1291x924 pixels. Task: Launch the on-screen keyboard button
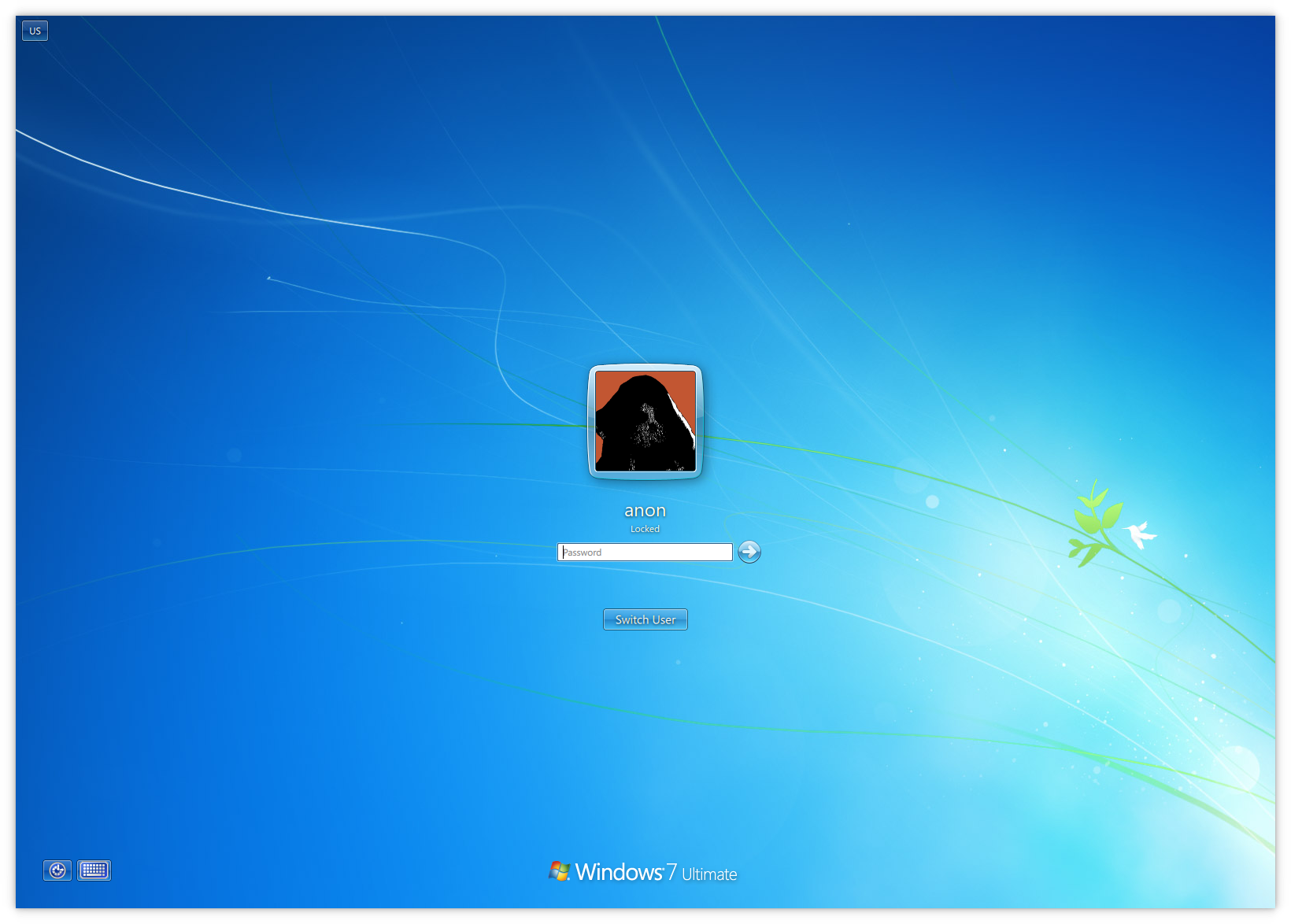pos(94,870)
